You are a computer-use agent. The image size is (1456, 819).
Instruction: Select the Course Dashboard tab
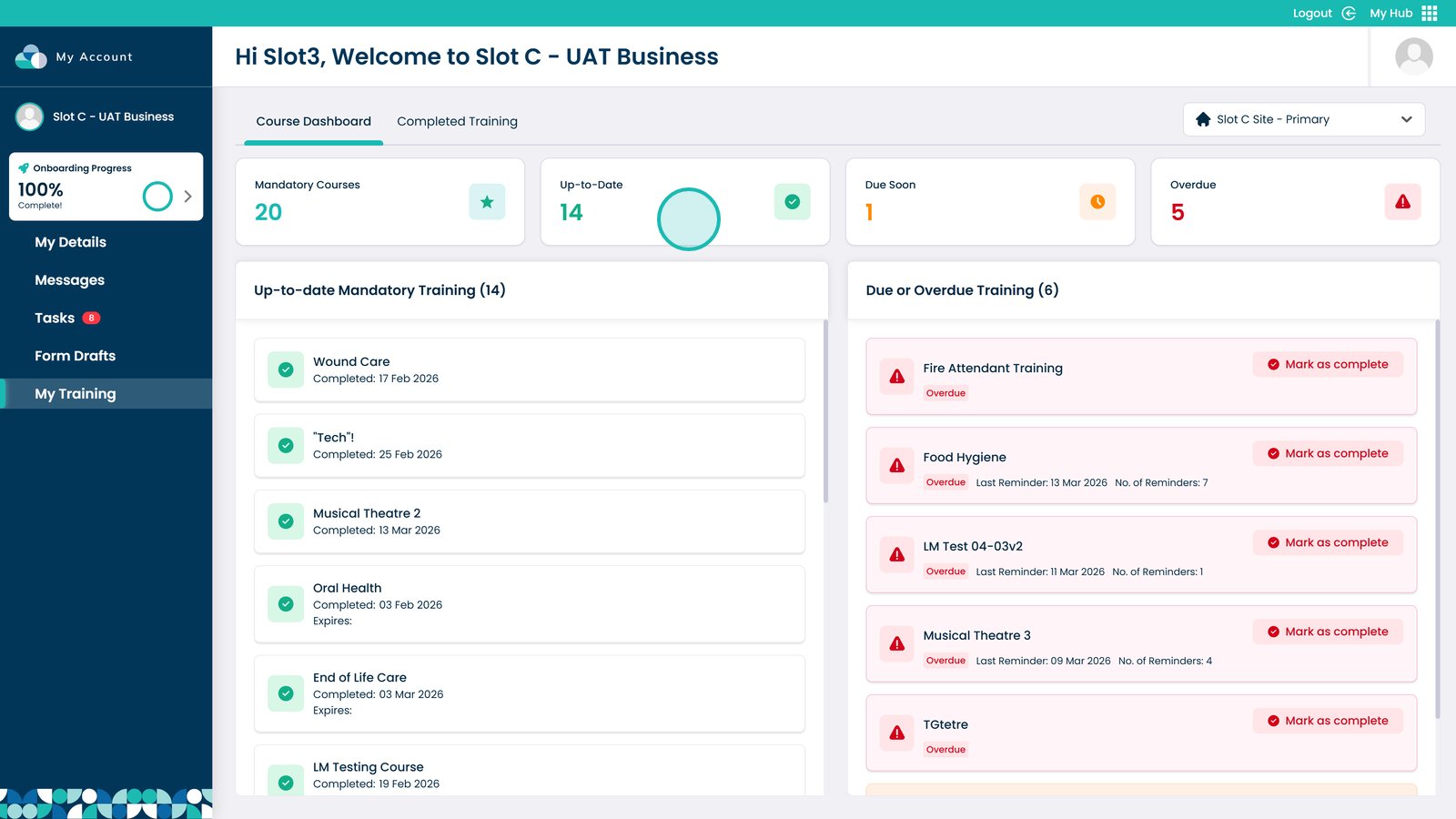pyautogui.click(x=313, y=122)
